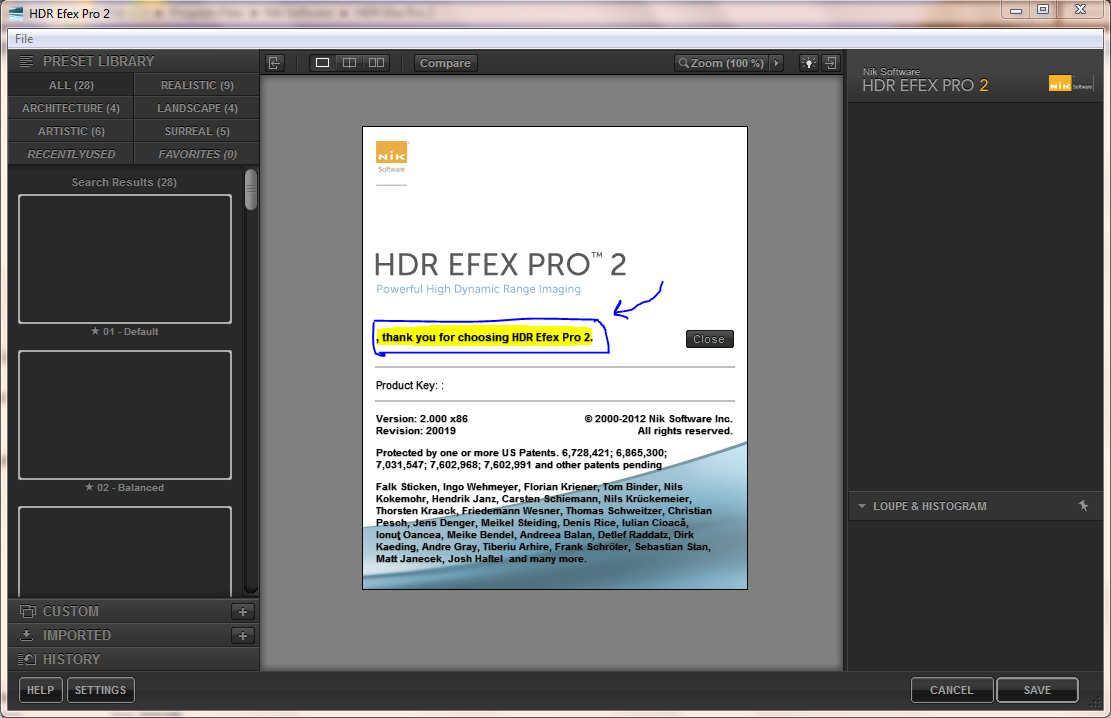Click the resize grip in window corner
The height and width of the screenshot is (718, 1111).
click(x=1097, y=702)
